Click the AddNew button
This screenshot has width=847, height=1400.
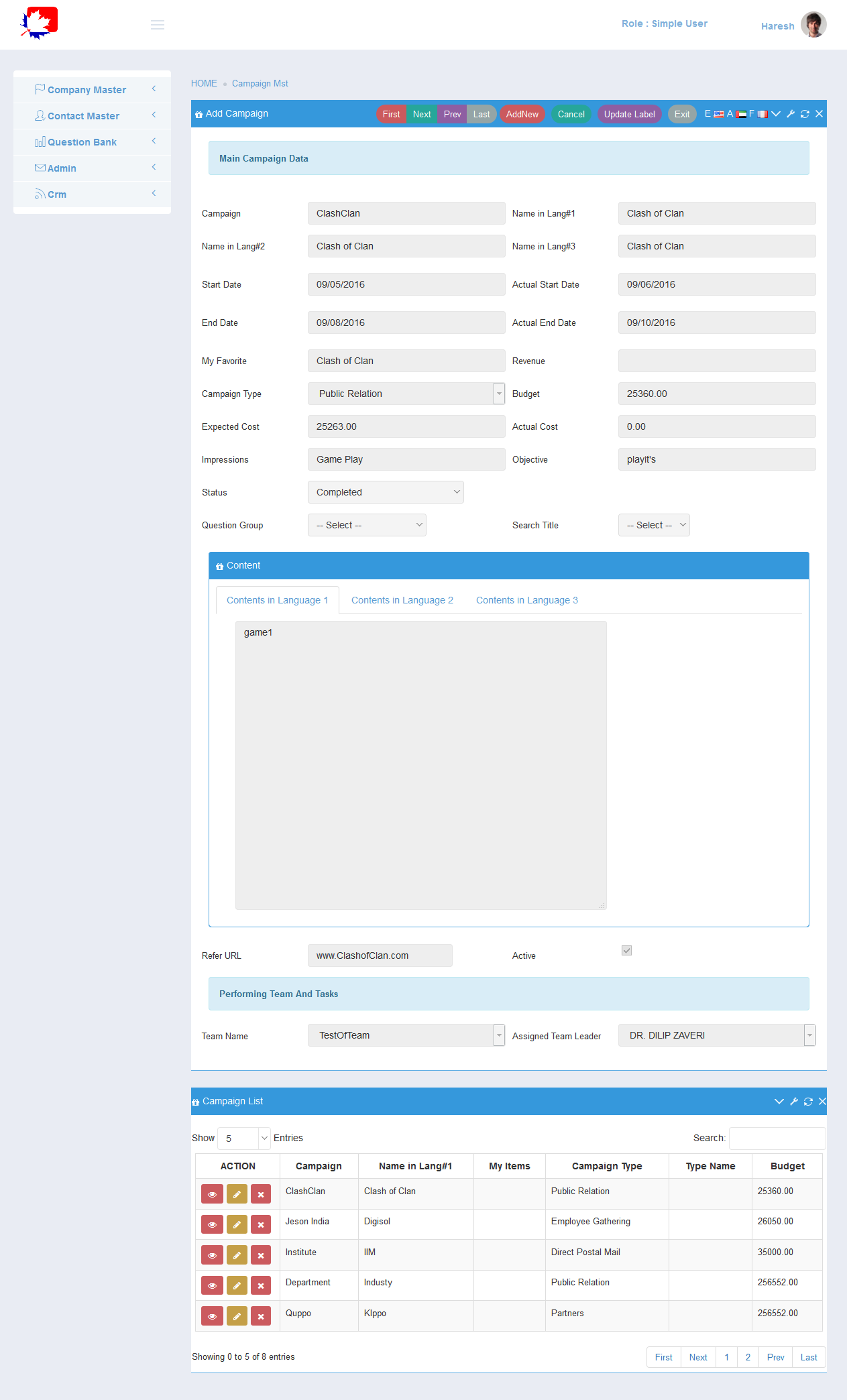522,114
